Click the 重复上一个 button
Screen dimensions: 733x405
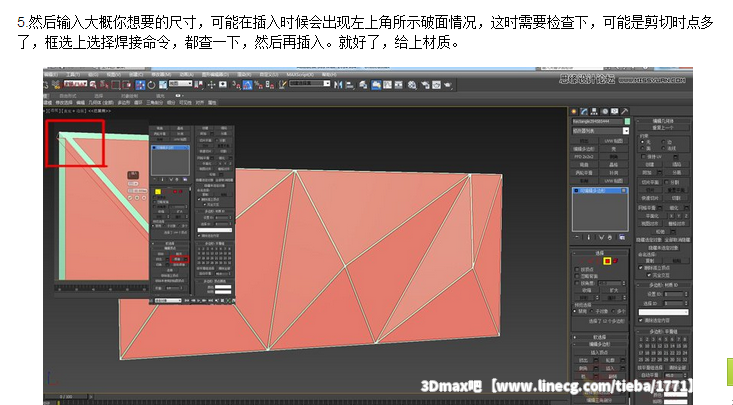click(x=663, y=127)
